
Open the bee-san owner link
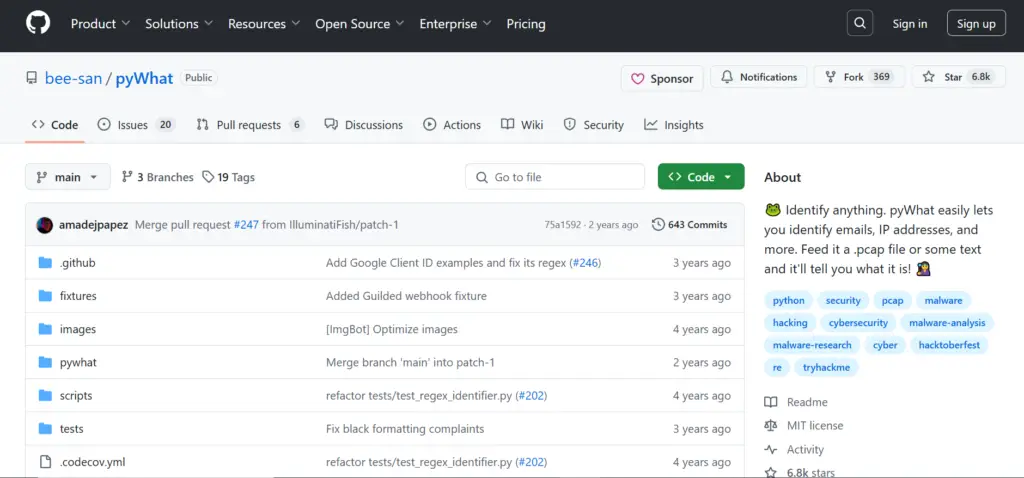73,78
